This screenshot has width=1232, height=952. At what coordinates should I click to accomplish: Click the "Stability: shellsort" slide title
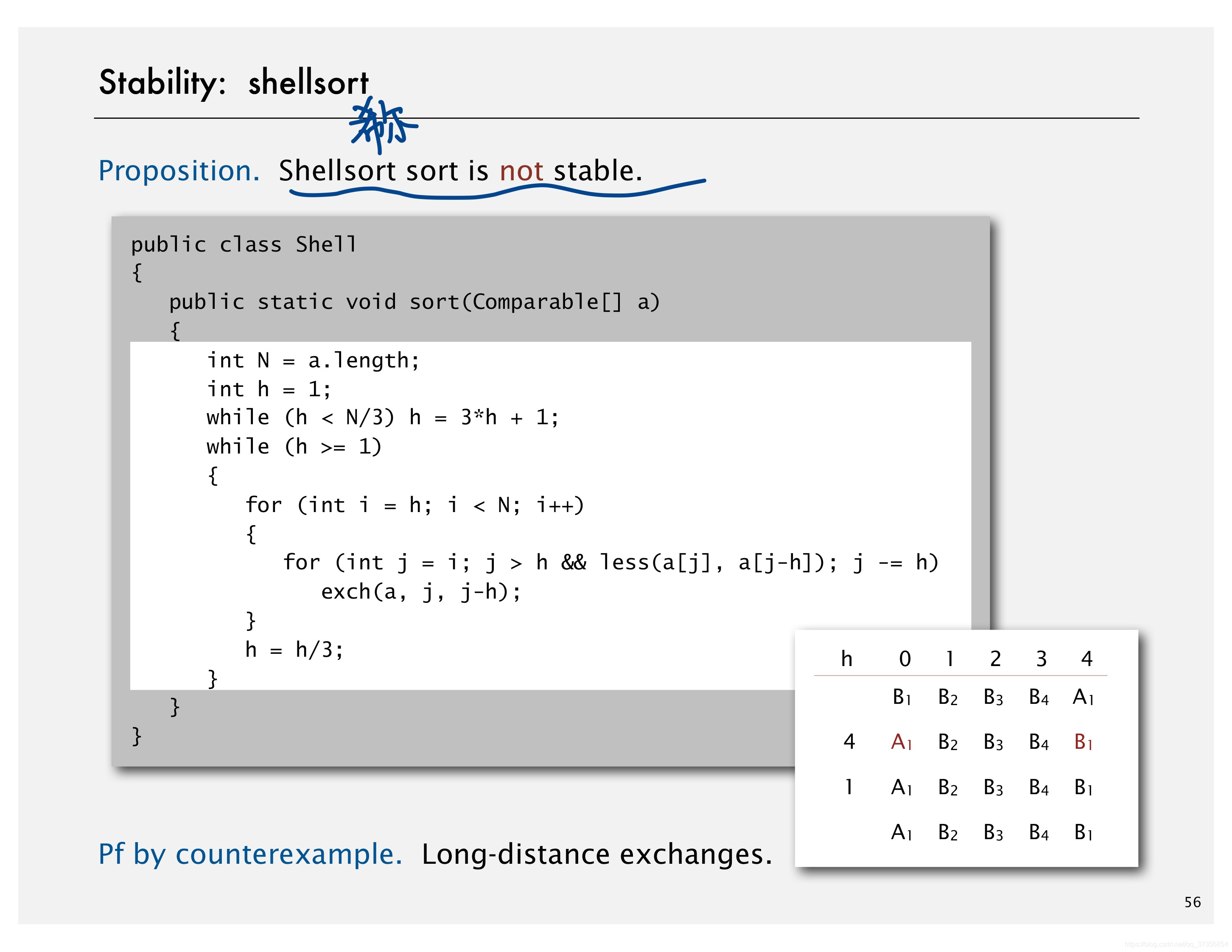pyautogui.click(x=233, y=82)
